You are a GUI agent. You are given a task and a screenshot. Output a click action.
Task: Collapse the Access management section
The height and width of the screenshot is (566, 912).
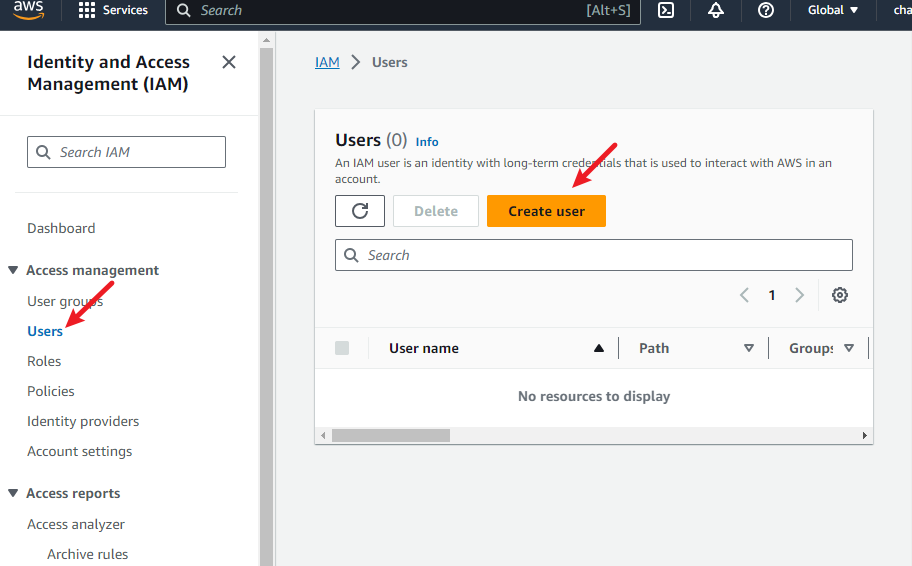(13, 270)
